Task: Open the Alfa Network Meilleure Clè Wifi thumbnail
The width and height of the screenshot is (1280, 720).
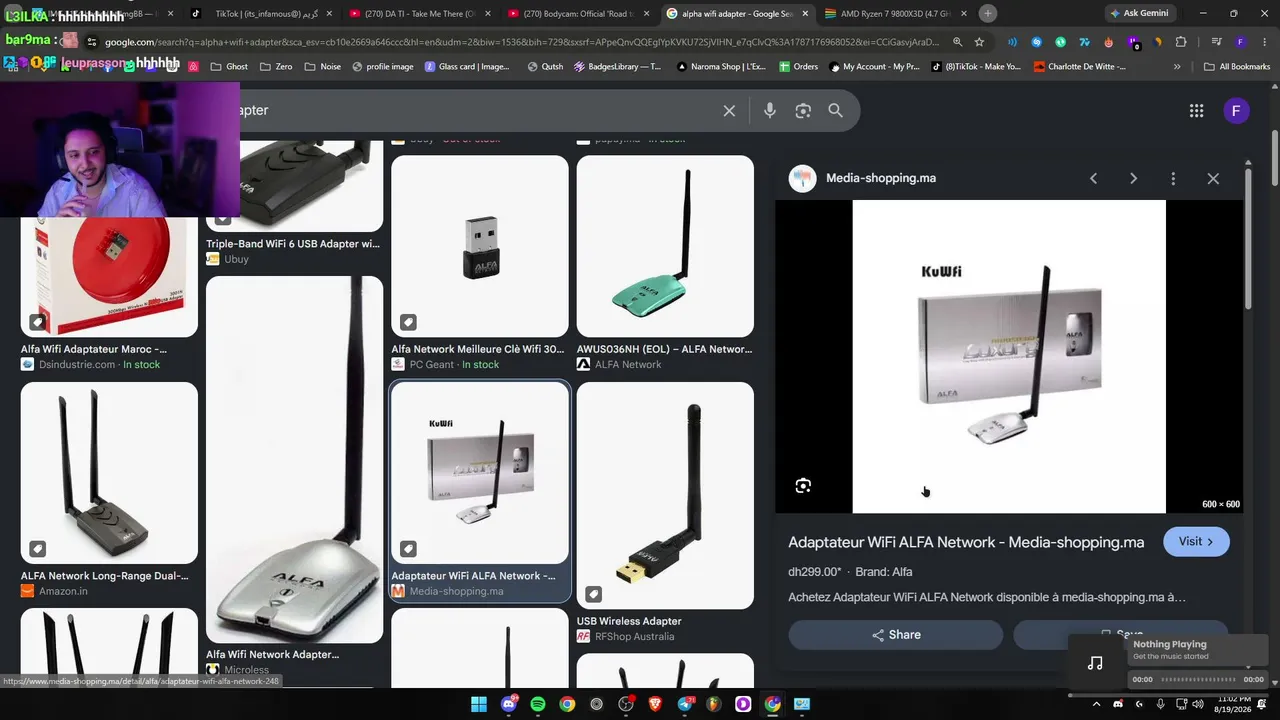Action: coord(480,246)
